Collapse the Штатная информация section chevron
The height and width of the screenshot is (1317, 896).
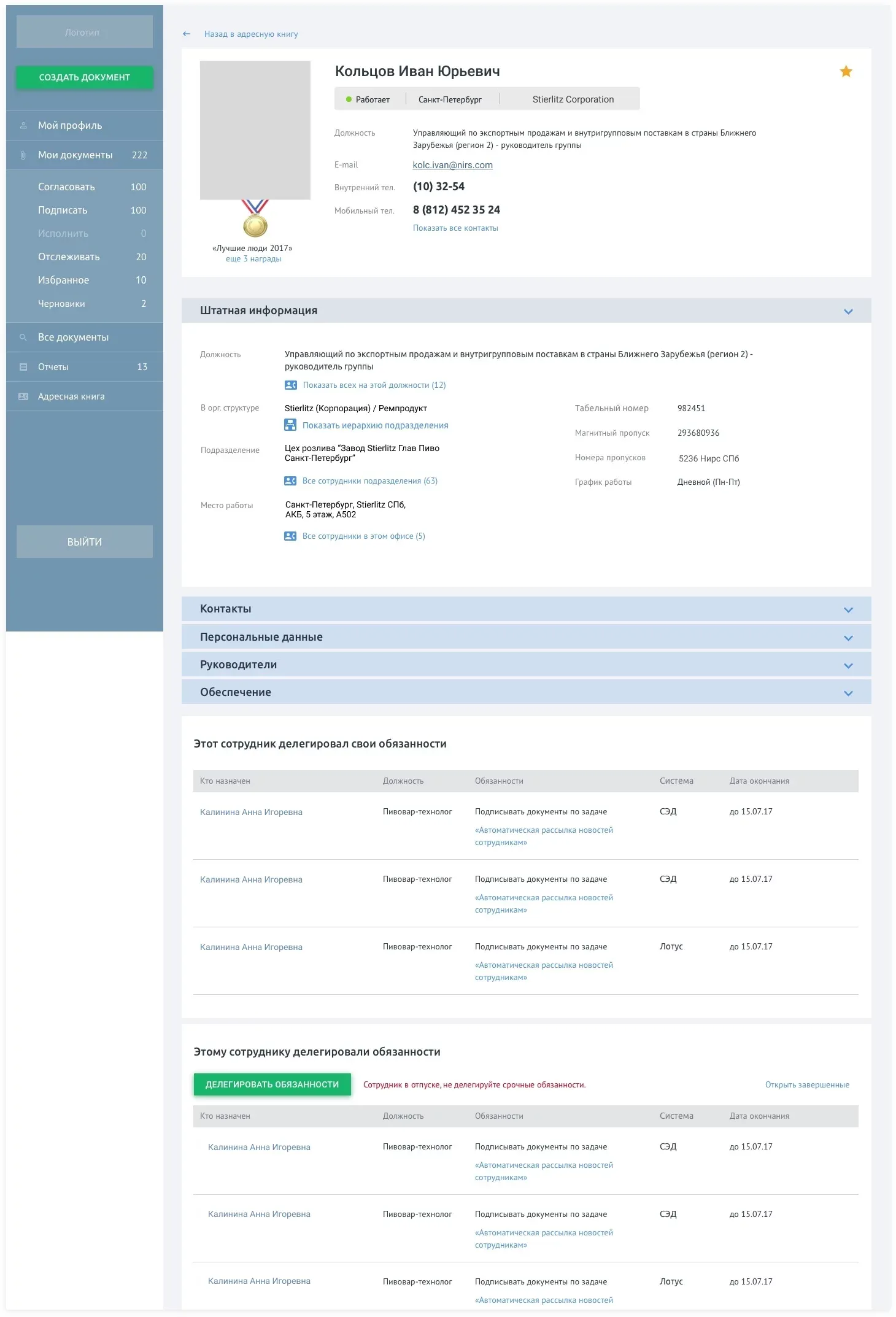coord(848,312)
